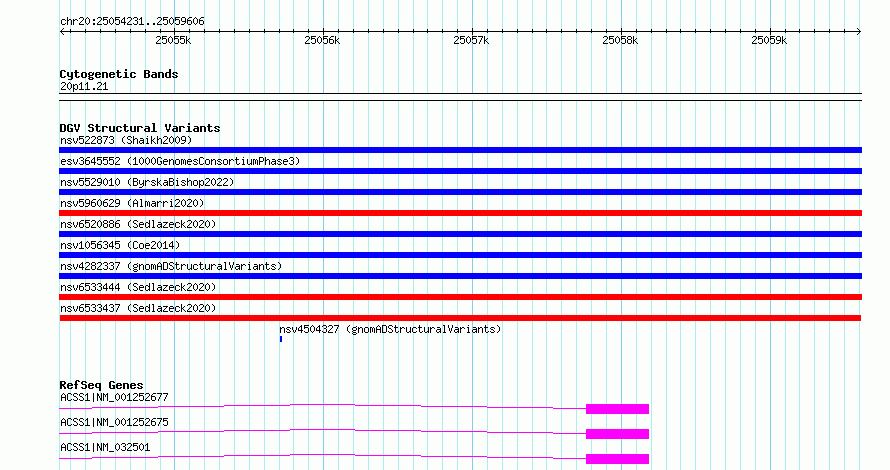
Task: Click nsv6533444 (Sedlazeck2020) label
Action: pos(138,287)
